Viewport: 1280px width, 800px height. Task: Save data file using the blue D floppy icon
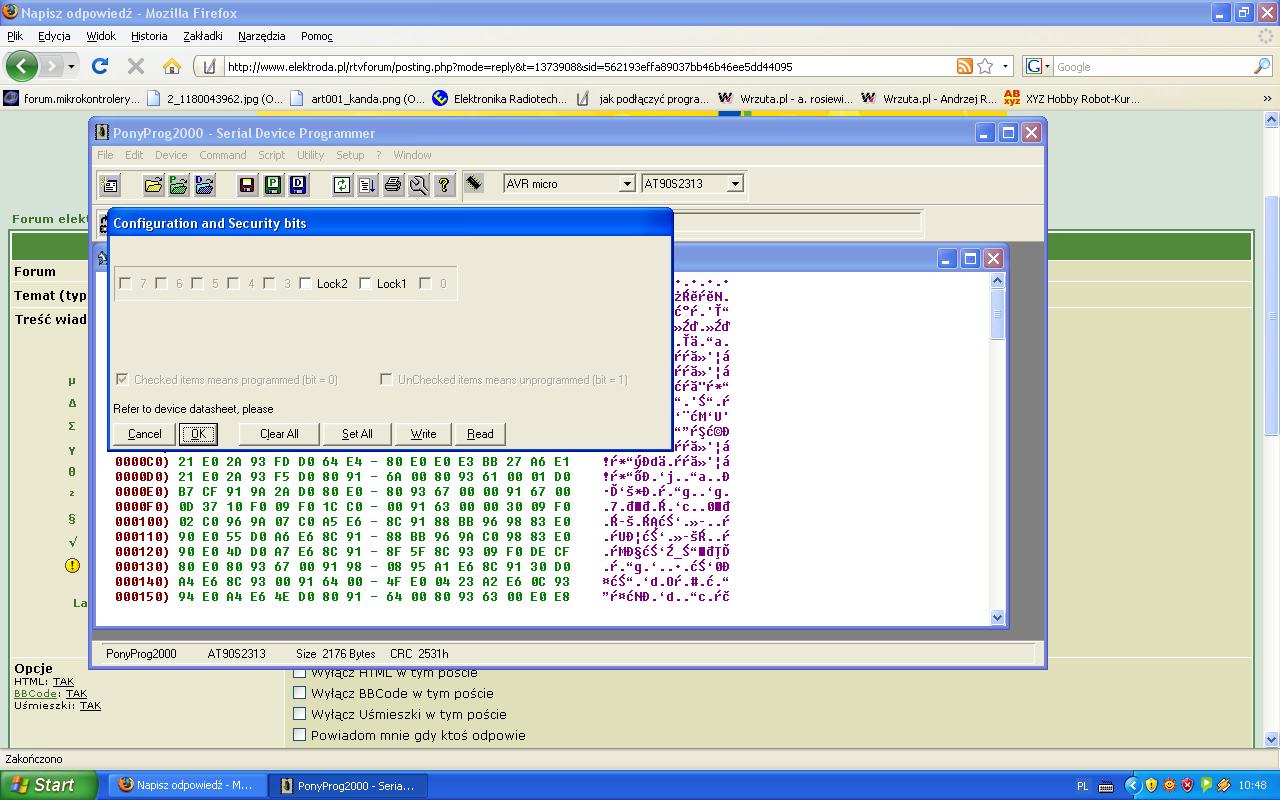[298, 185]
